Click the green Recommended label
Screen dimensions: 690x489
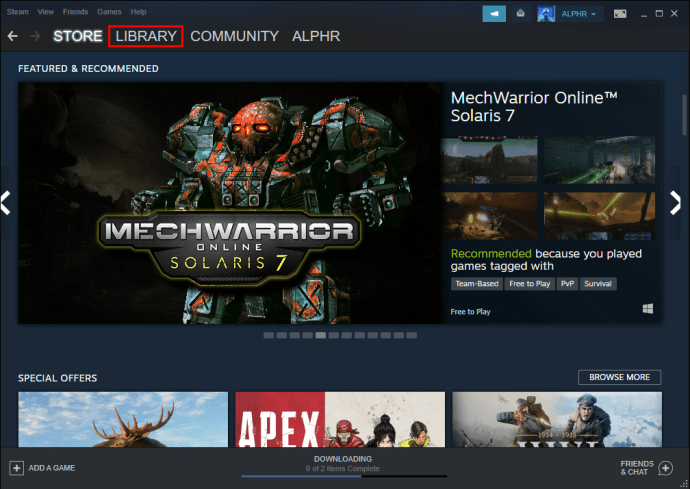click(491, 254)
